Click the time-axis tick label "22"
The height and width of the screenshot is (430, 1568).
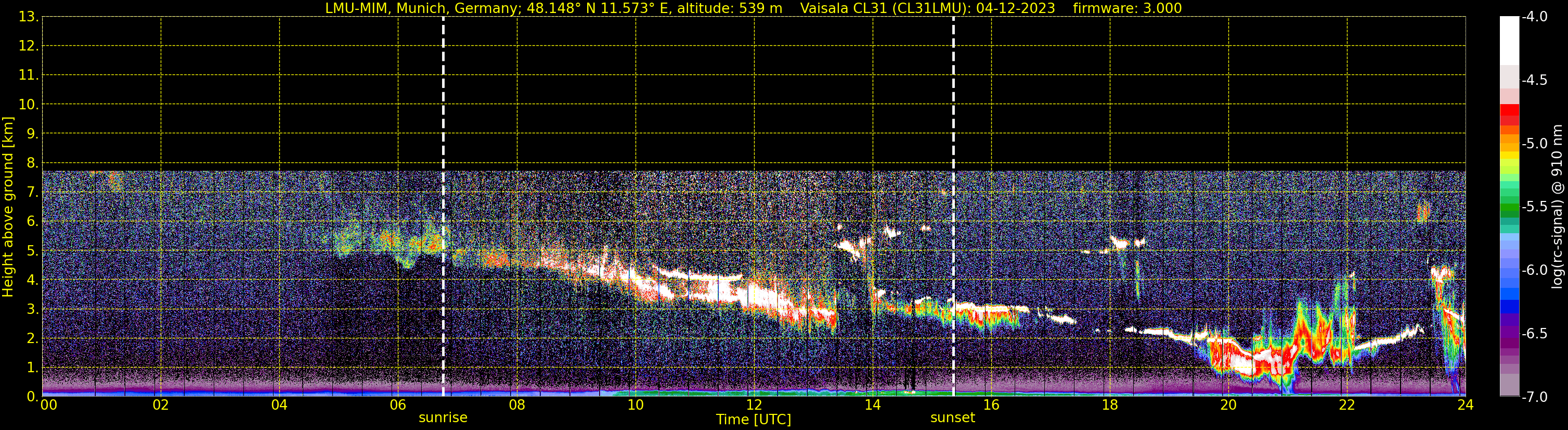coord(1347,405)
